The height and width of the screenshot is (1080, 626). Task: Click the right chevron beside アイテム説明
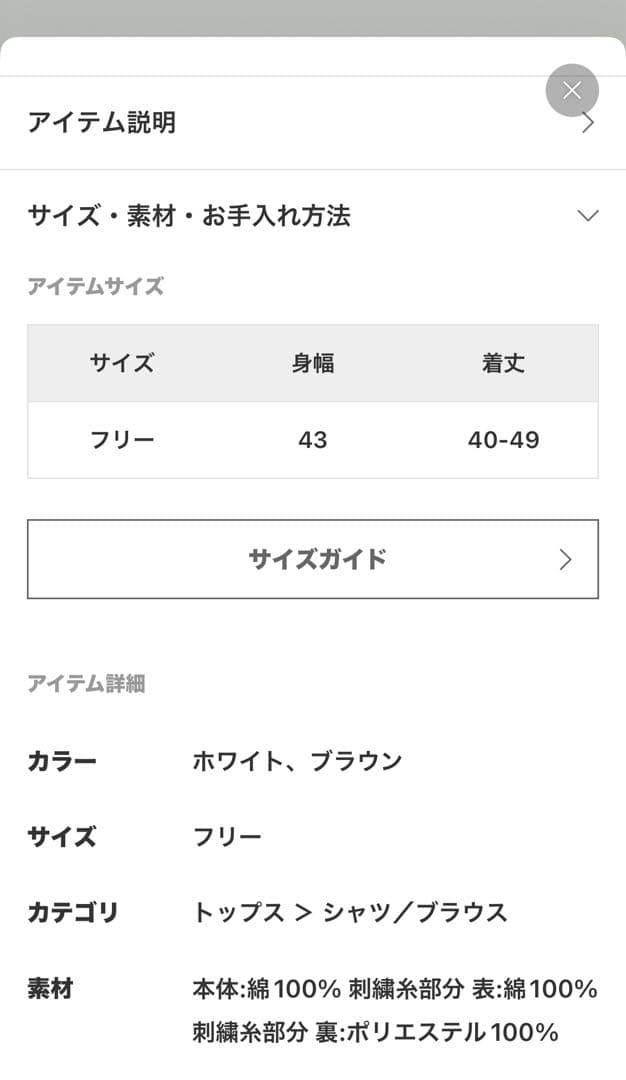click(x=588, y=123)
